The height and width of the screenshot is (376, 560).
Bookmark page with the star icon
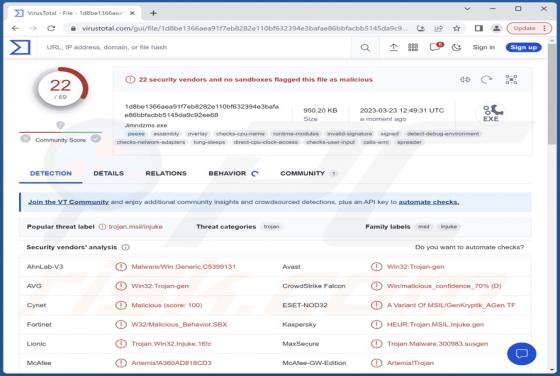pos(456,28)
